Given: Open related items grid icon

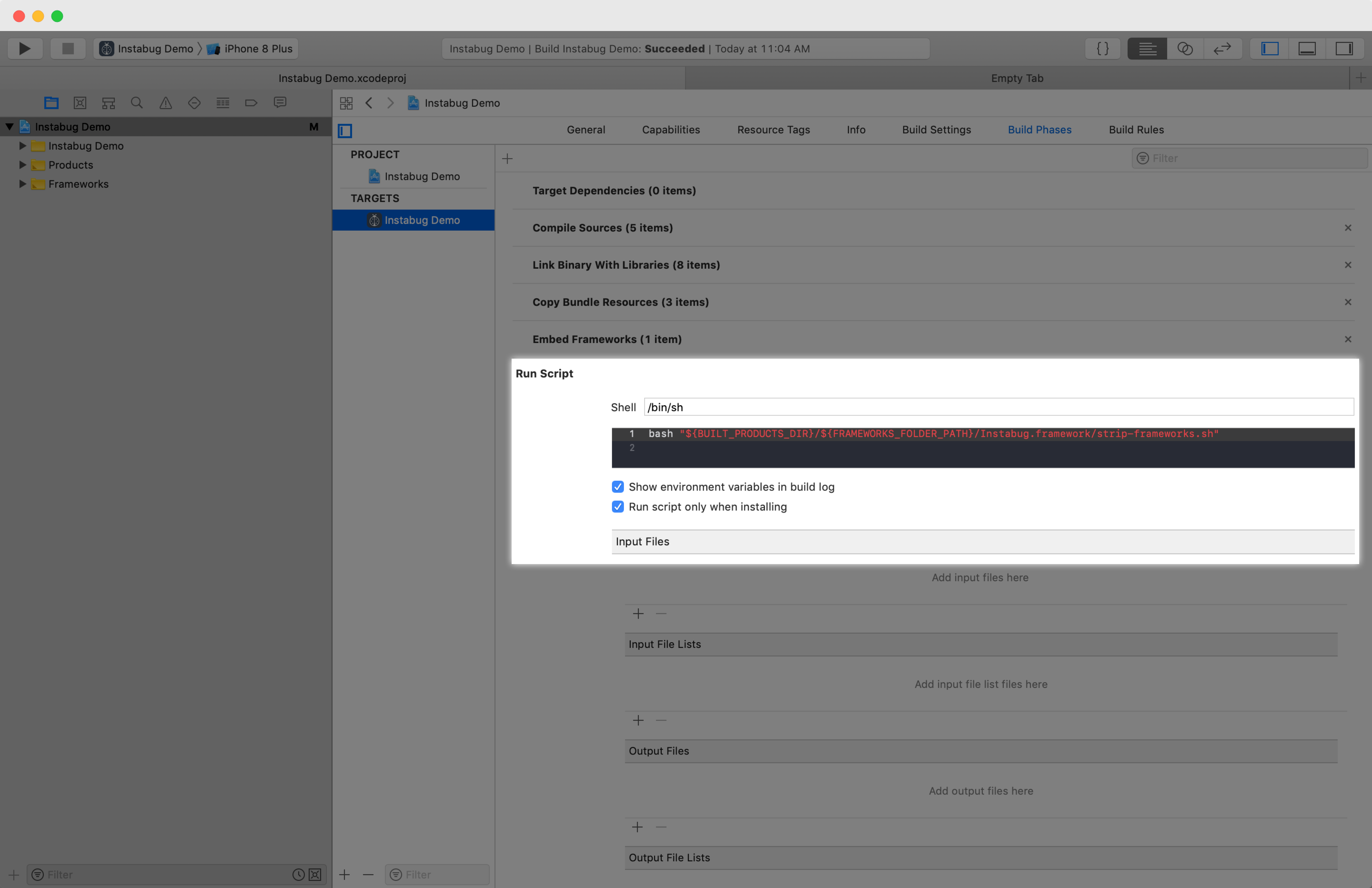Looking at the screenshot, I should point(346,103).
